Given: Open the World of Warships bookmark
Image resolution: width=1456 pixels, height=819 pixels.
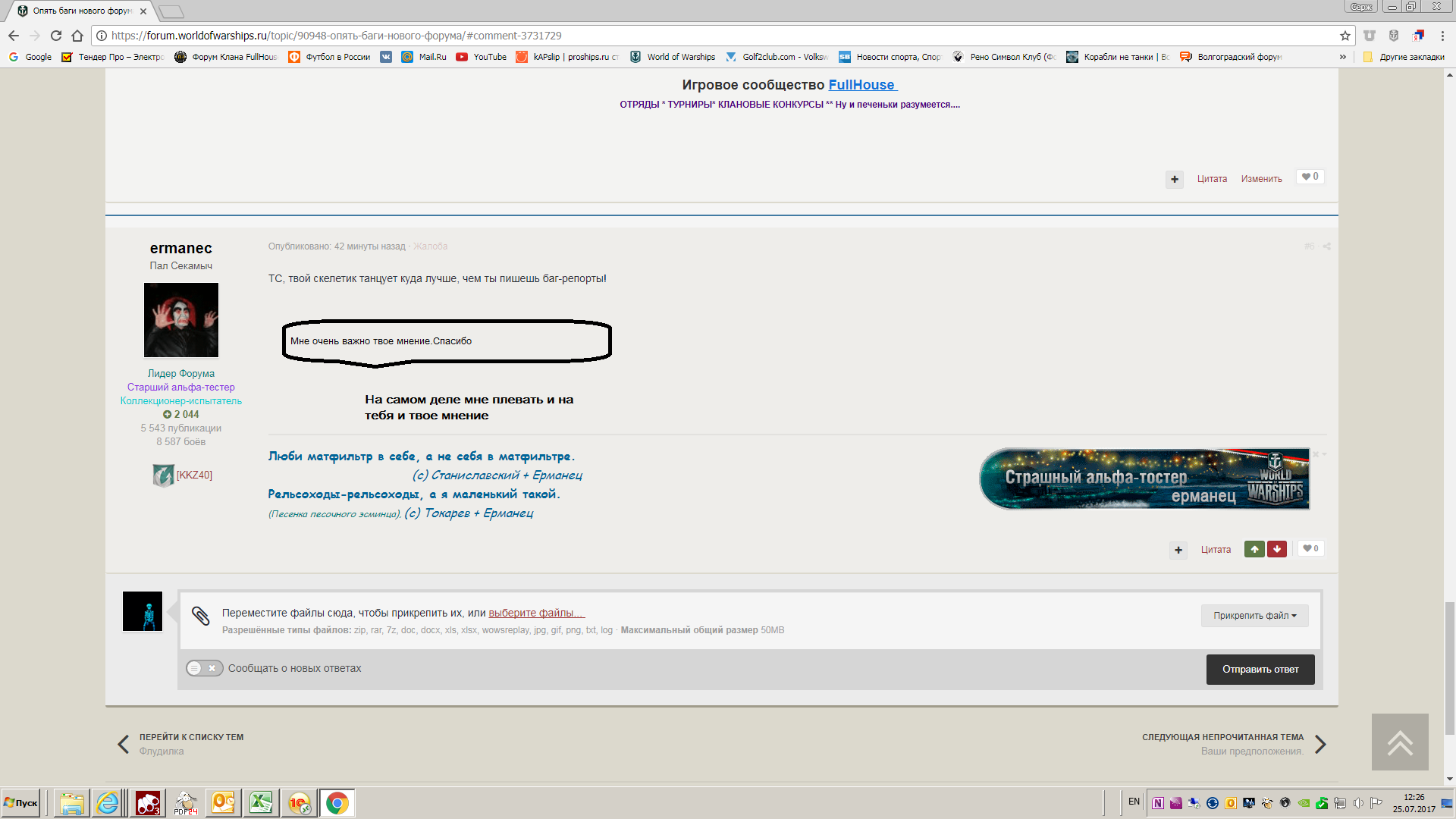Looking at the screenshot, I should coord(673,57).
